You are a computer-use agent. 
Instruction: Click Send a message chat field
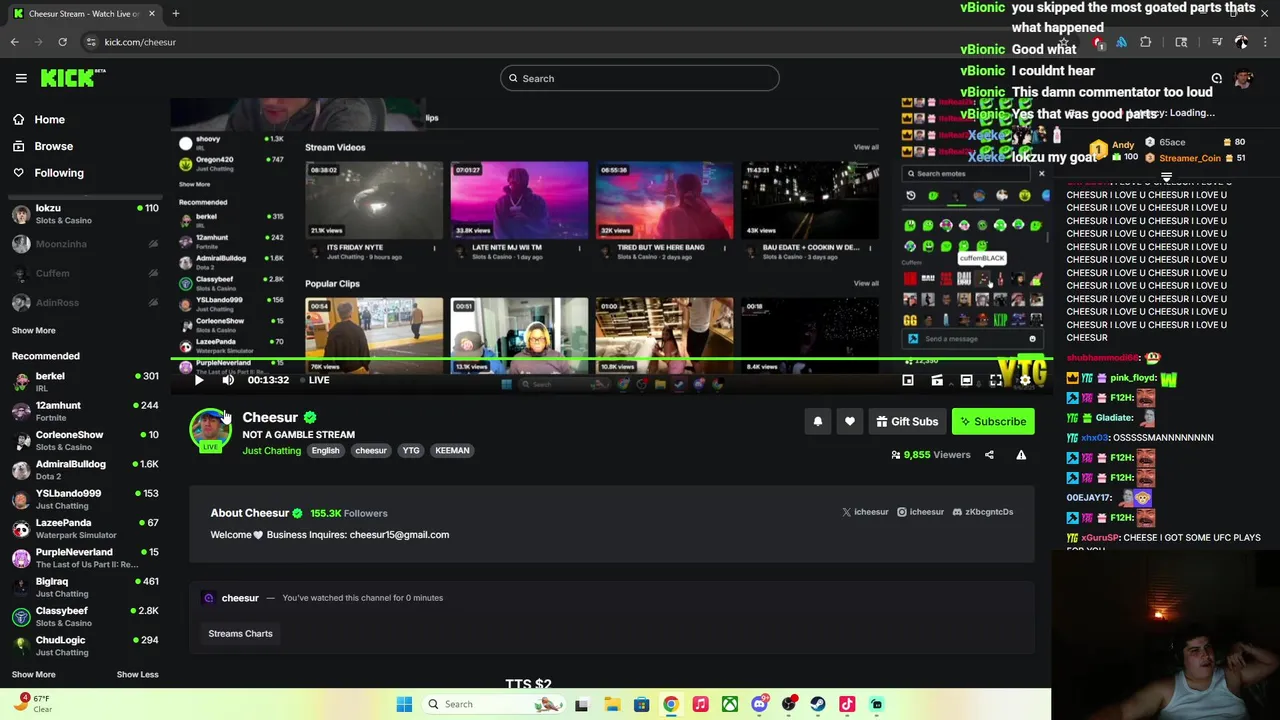tap(970, 339)
